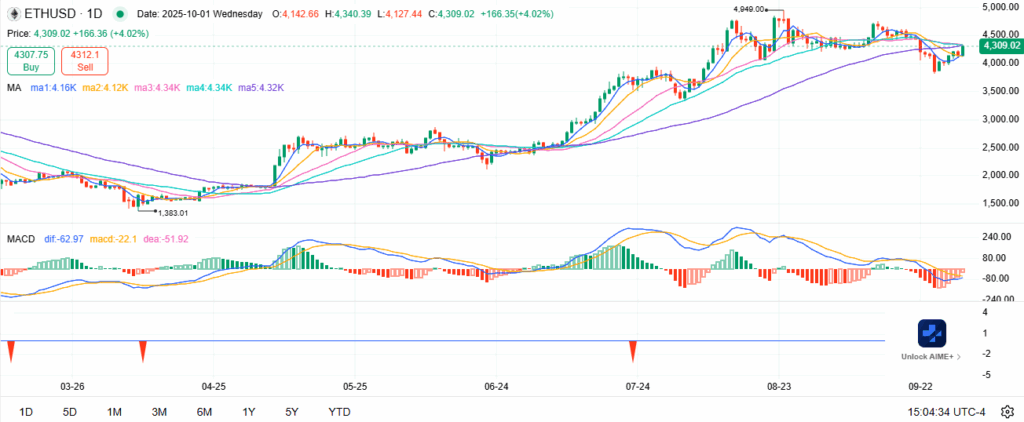Click the green live status dot
The width and height of the screenshot is (1024, 422).
tap(121, 15)
